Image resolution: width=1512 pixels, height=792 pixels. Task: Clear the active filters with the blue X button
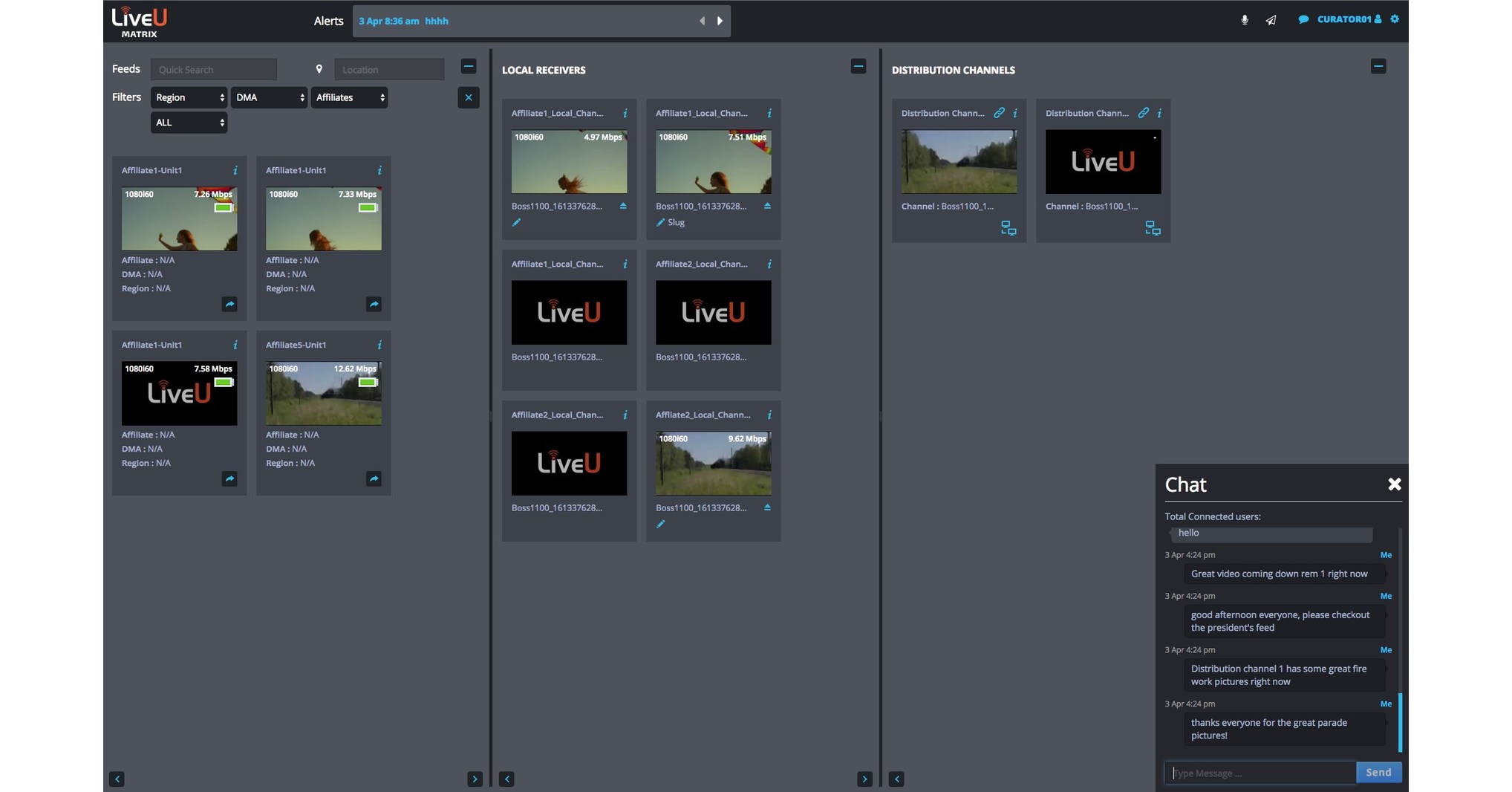[x=469, y=97]
